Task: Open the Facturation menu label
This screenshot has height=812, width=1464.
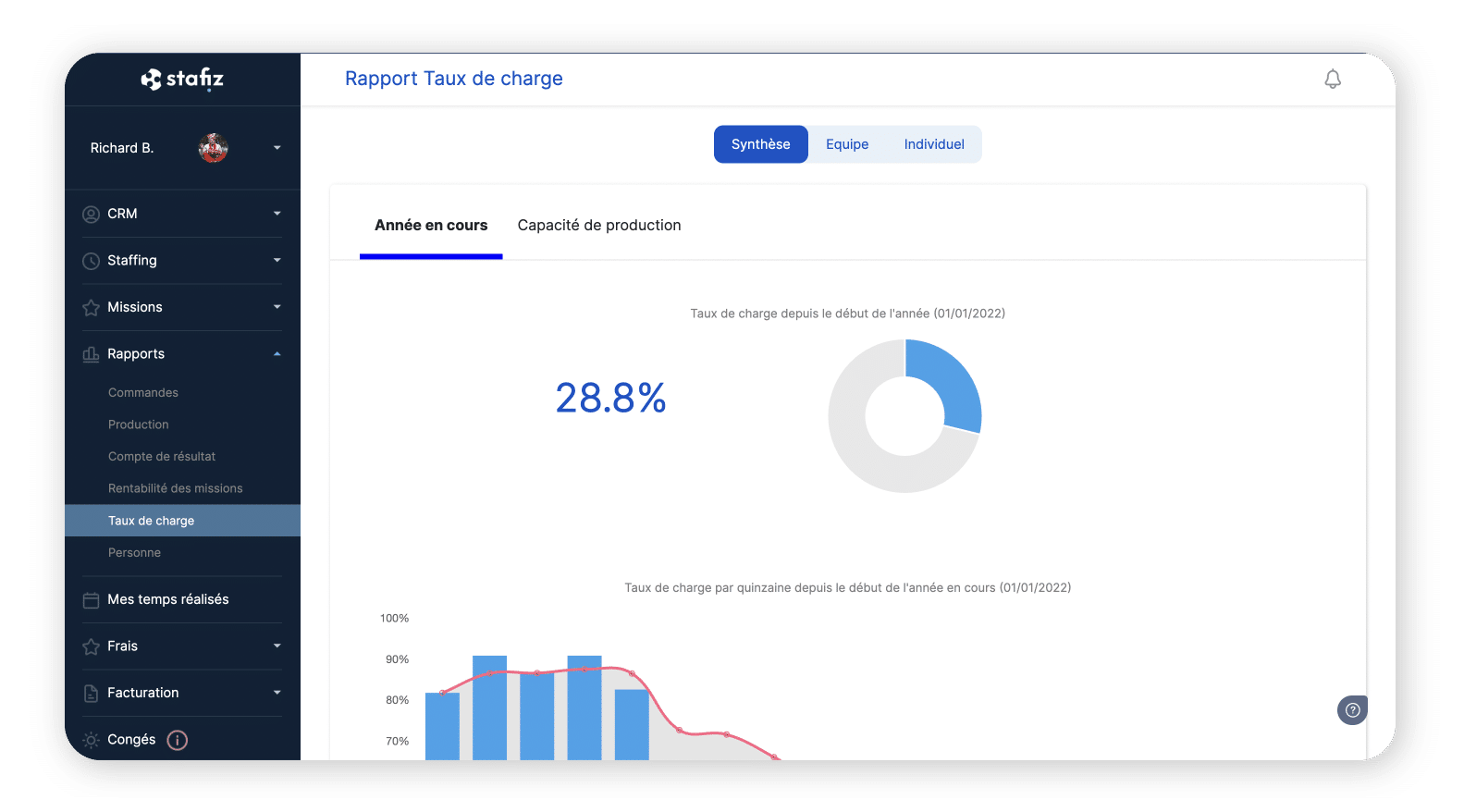Action: coord(143,693)
